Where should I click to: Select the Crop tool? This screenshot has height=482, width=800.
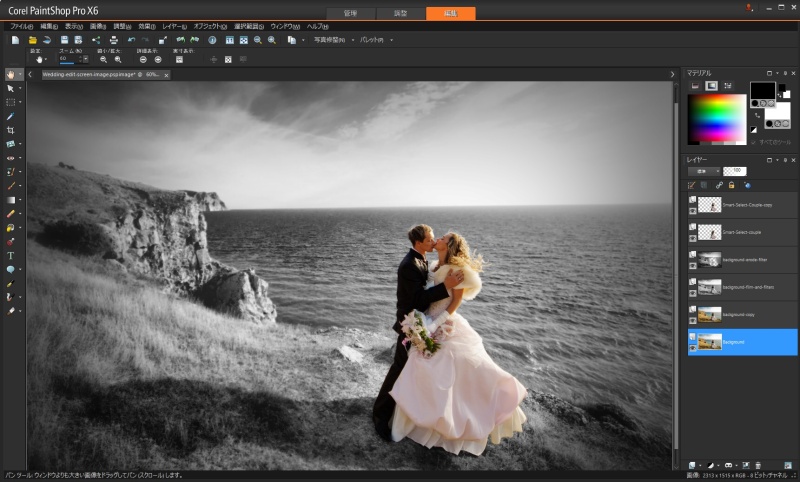[10, 130]
